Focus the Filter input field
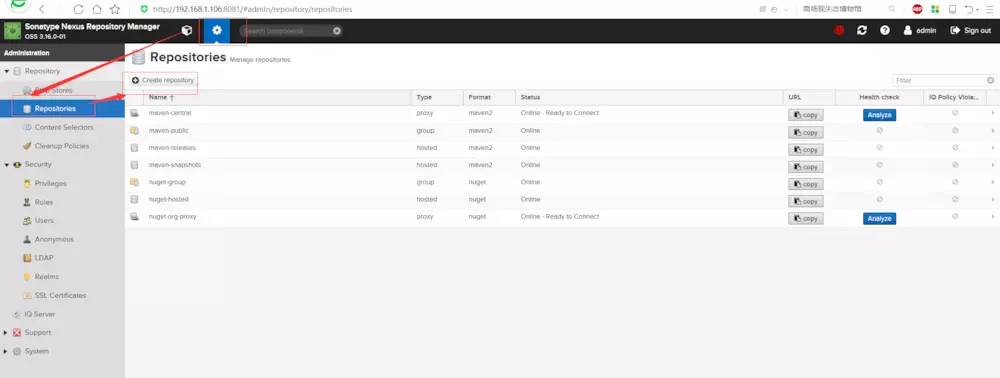The height and width of the screenshot is (378, 1000). tap(939, 80)
